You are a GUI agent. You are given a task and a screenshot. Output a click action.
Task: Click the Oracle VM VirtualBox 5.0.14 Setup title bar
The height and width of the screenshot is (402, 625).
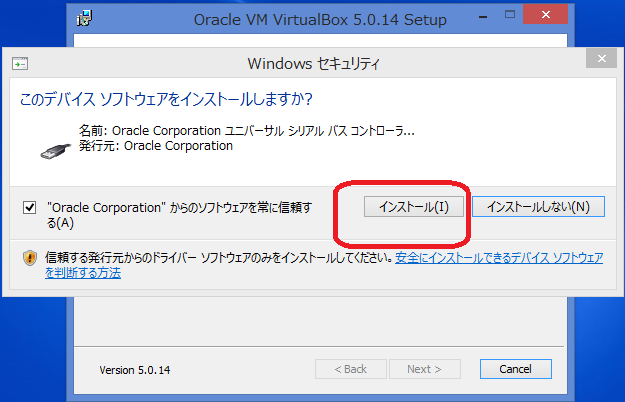click(318, 19)
